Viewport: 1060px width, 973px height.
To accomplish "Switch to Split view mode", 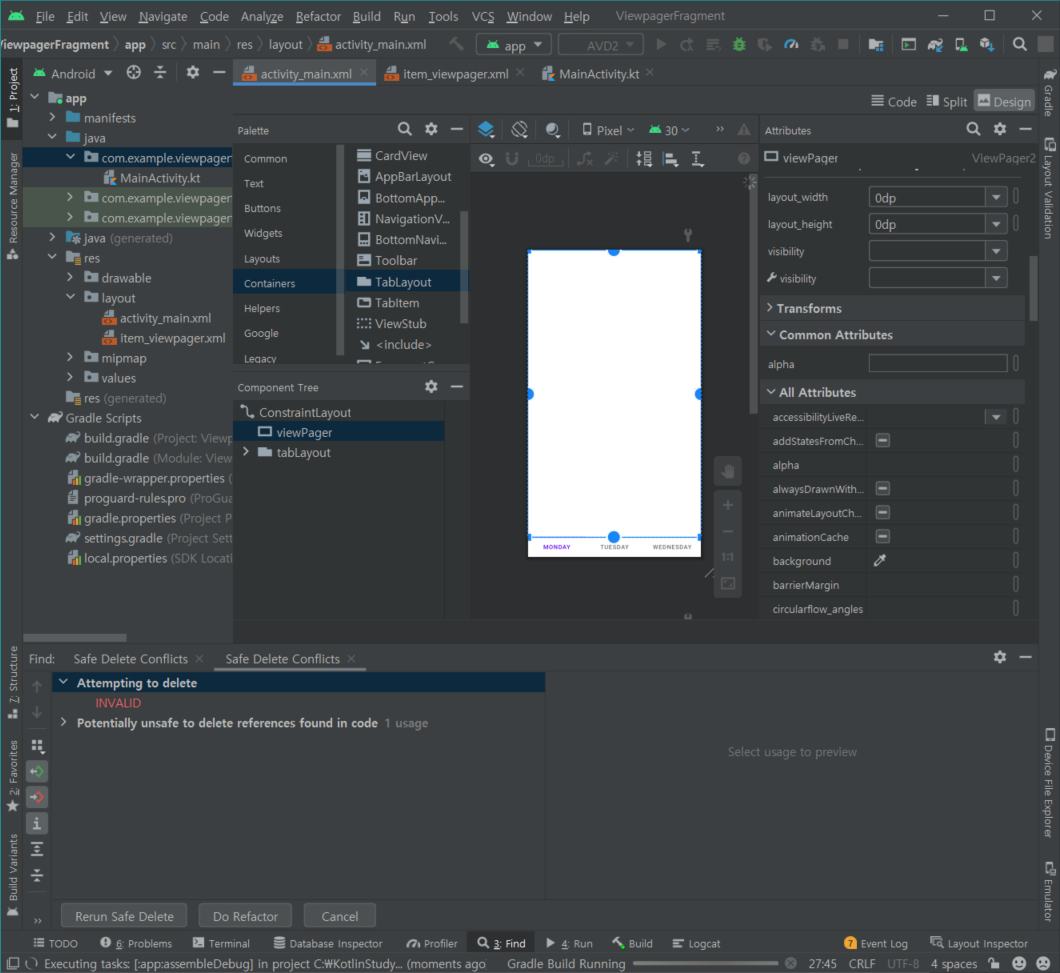I will 946,101.
